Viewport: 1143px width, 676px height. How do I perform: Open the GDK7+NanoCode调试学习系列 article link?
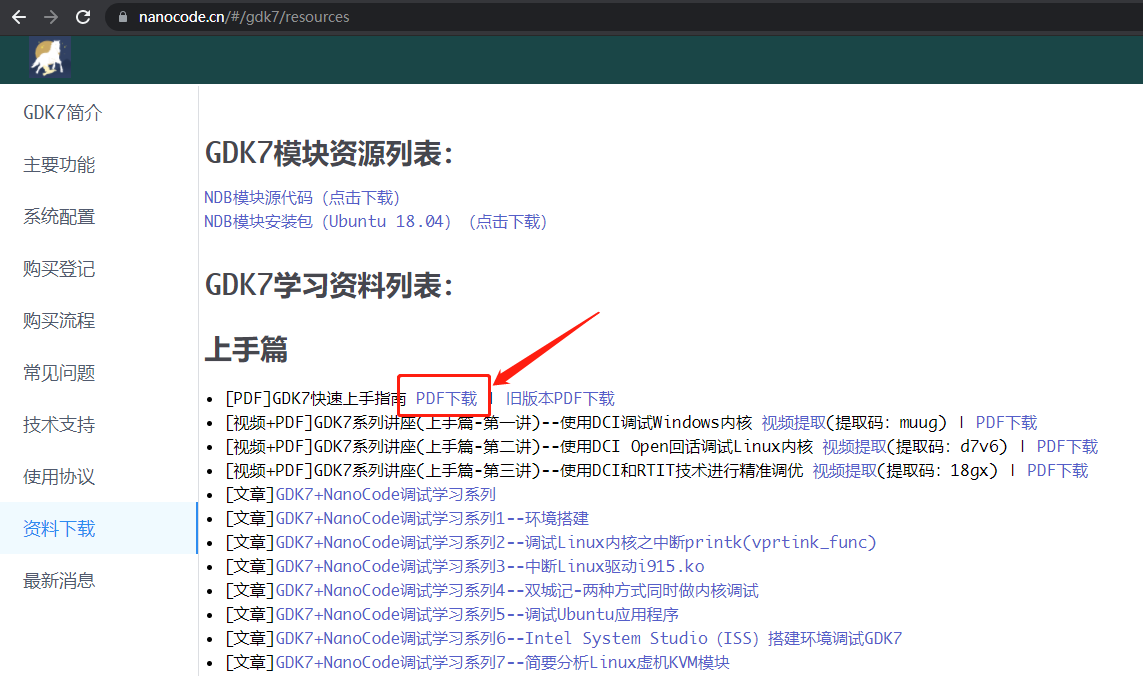pos(386,494)
